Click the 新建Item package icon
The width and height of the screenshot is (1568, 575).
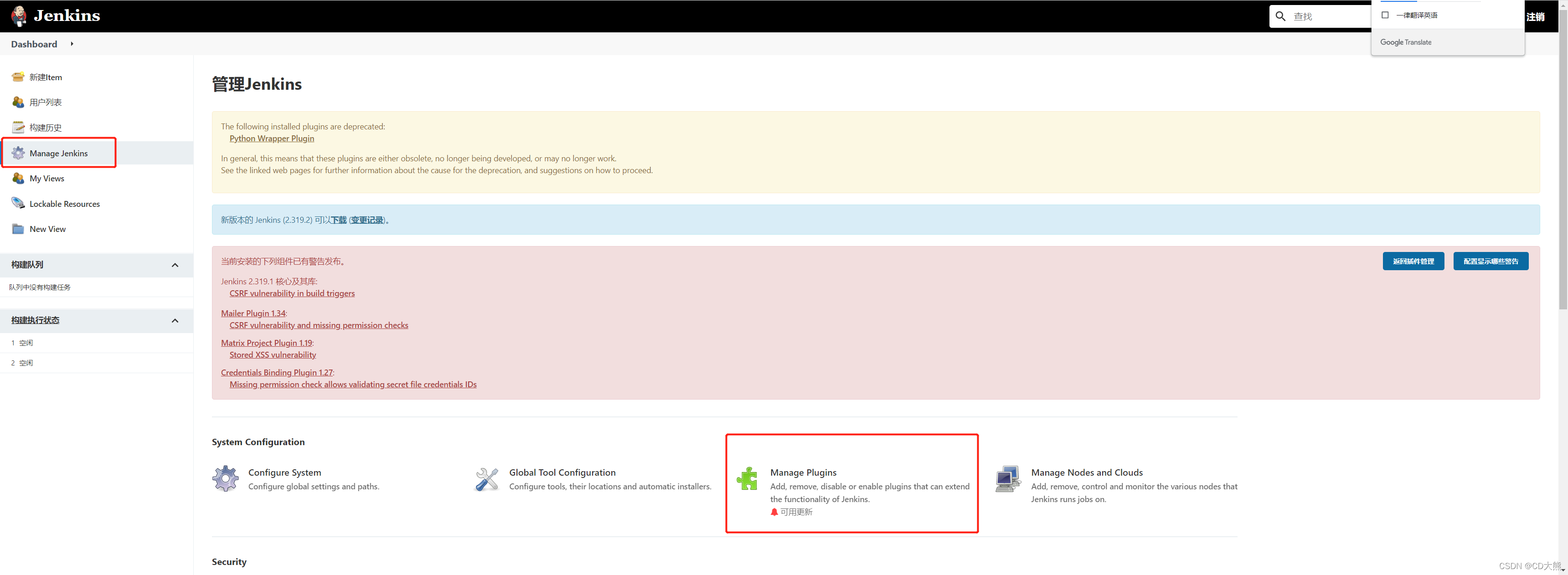(18, 77)
